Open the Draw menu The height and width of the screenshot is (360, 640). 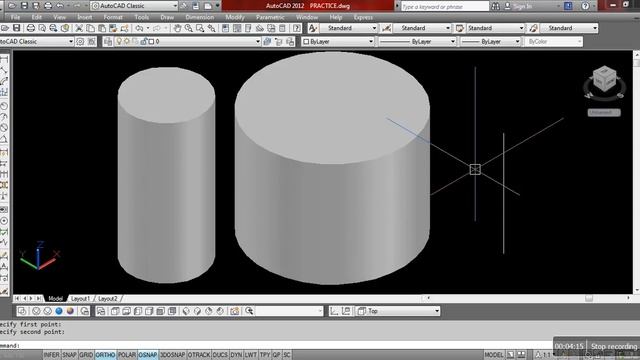tap(167, 17)
